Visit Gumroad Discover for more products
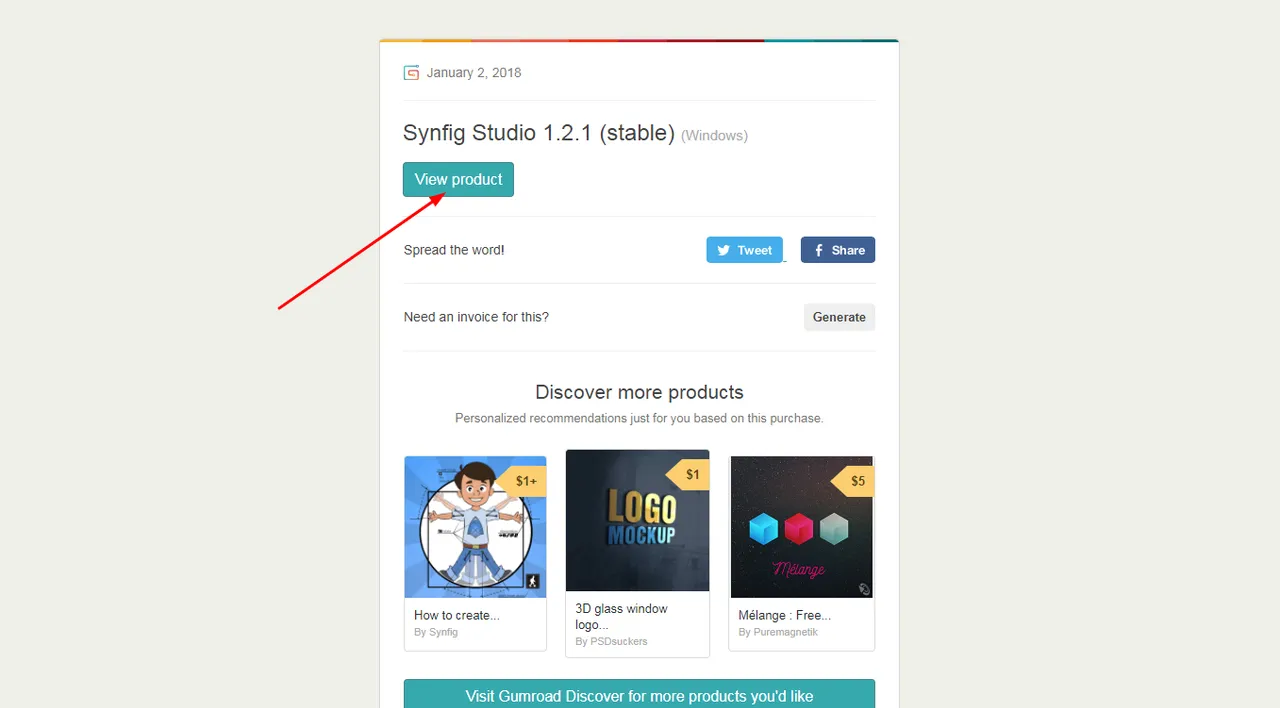The image size is (1280, 708). point(639,695)
